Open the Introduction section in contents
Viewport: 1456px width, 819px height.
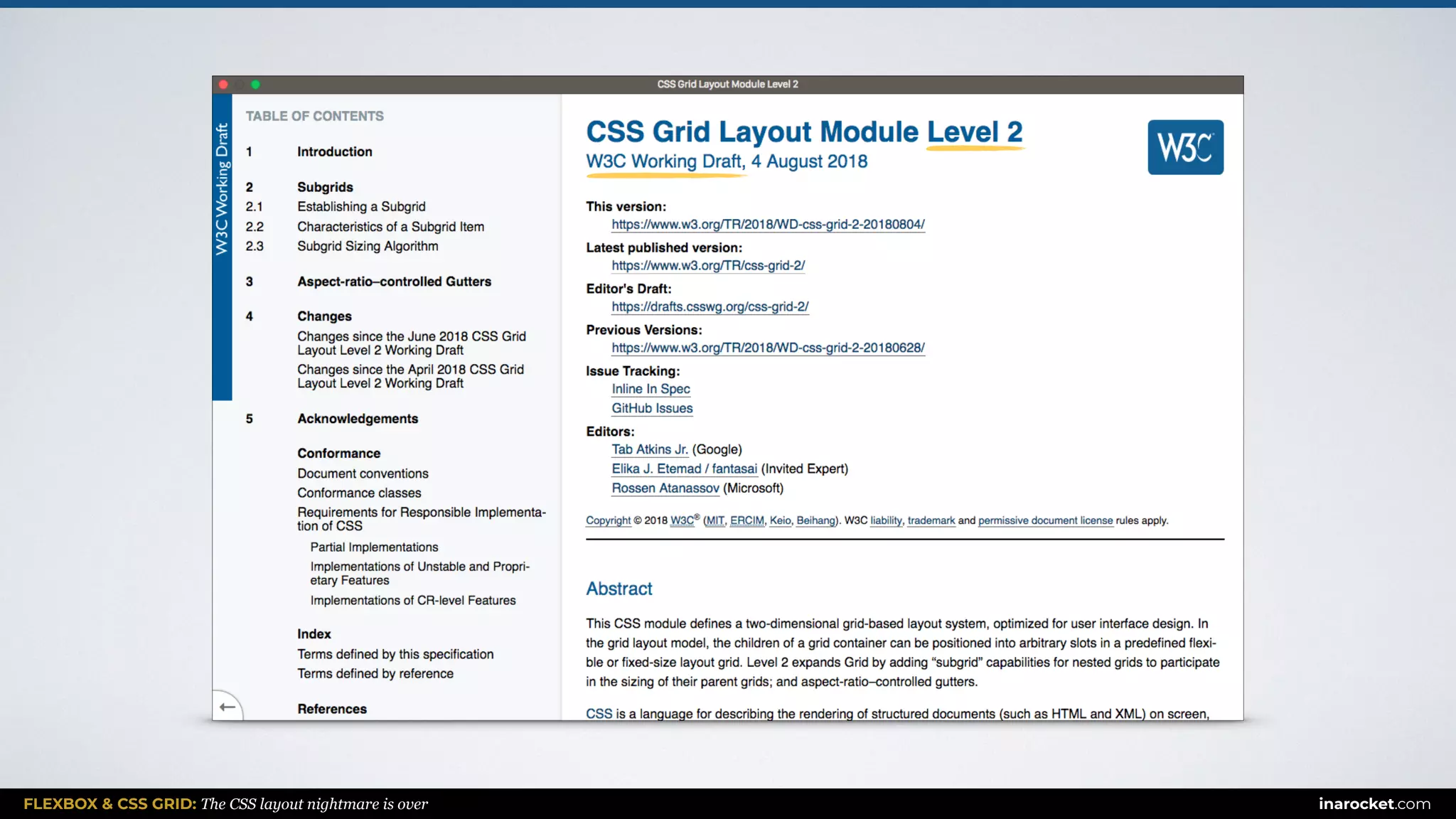pos(334,151)
